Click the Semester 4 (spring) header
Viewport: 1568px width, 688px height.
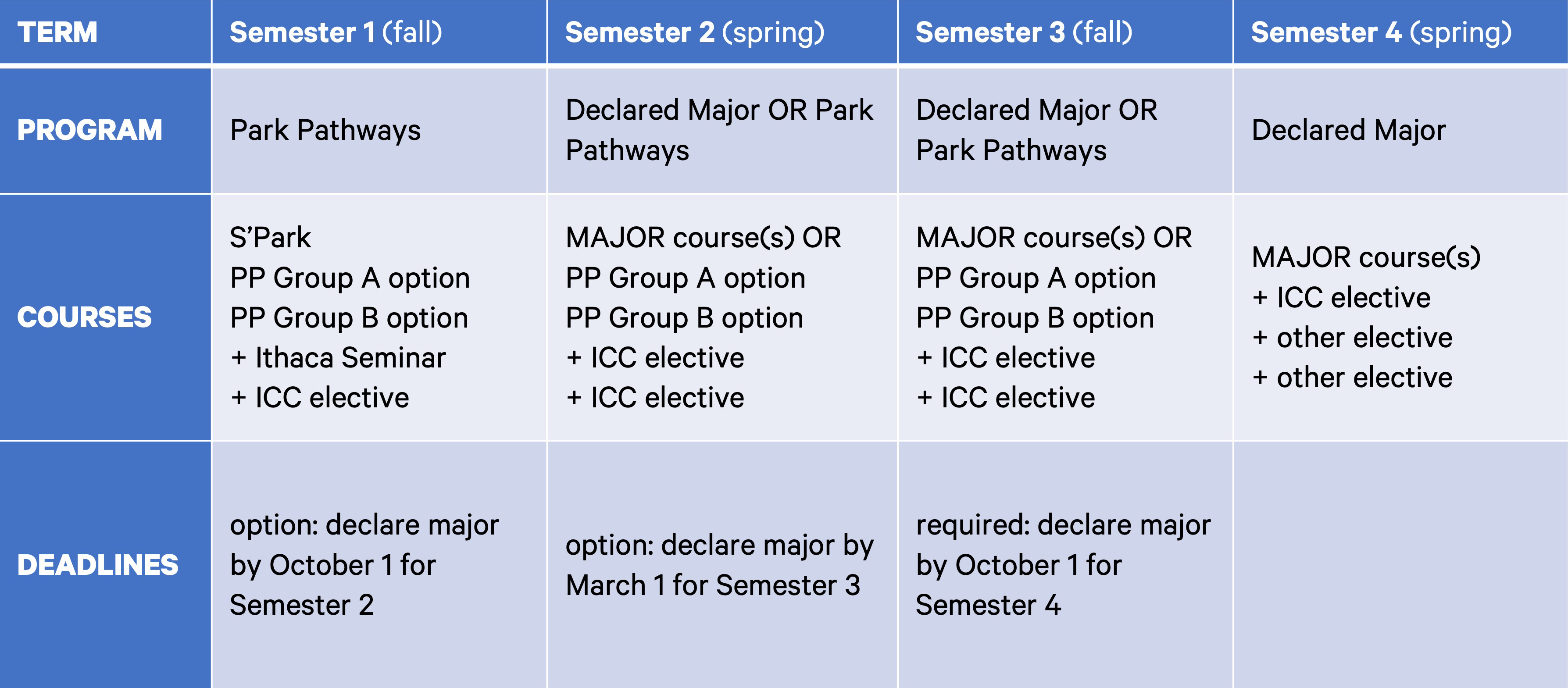point(1400,32)
